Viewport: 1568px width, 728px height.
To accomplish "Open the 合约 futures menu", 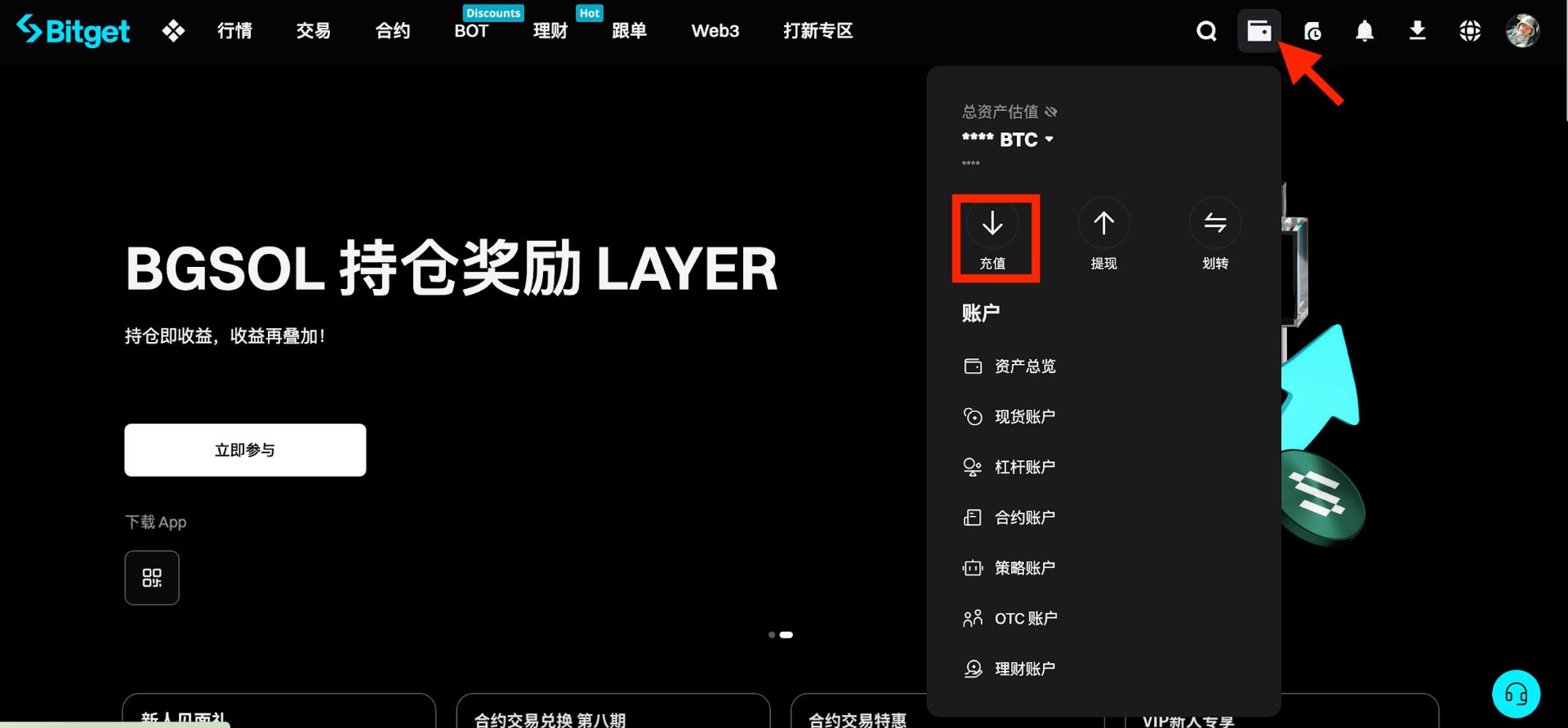I will (x=392, y=31).
